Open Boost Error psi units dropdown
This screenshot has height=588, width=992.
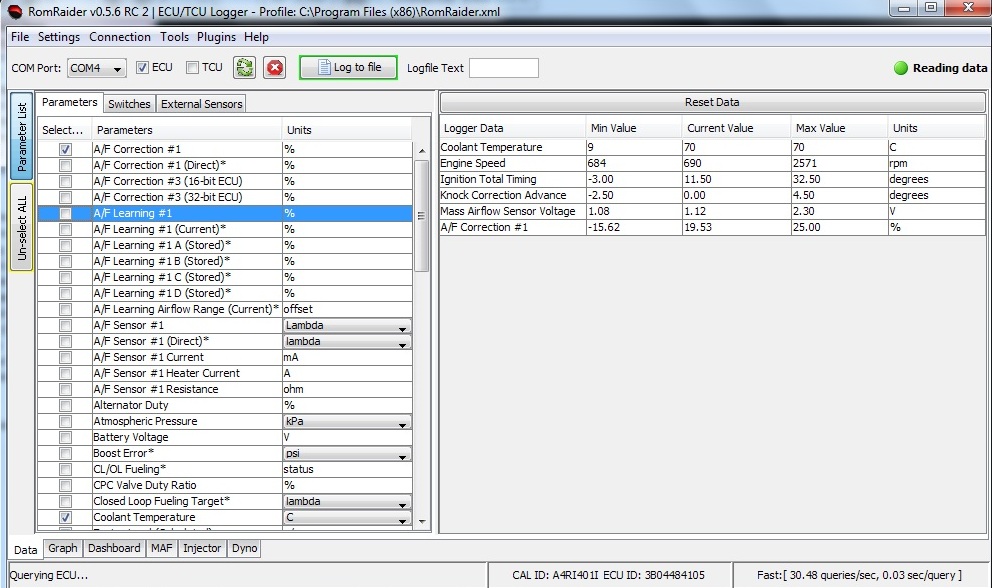click(x=347, y=453)
